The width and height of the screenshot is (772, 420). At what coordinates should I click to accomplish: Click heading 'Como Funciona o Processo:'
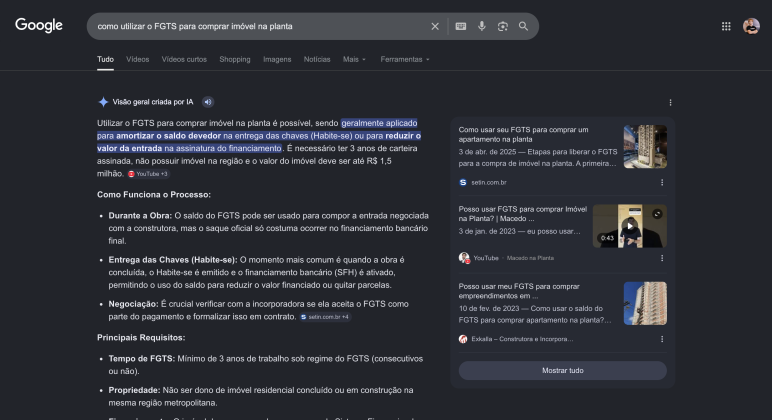tap(154, 194)
